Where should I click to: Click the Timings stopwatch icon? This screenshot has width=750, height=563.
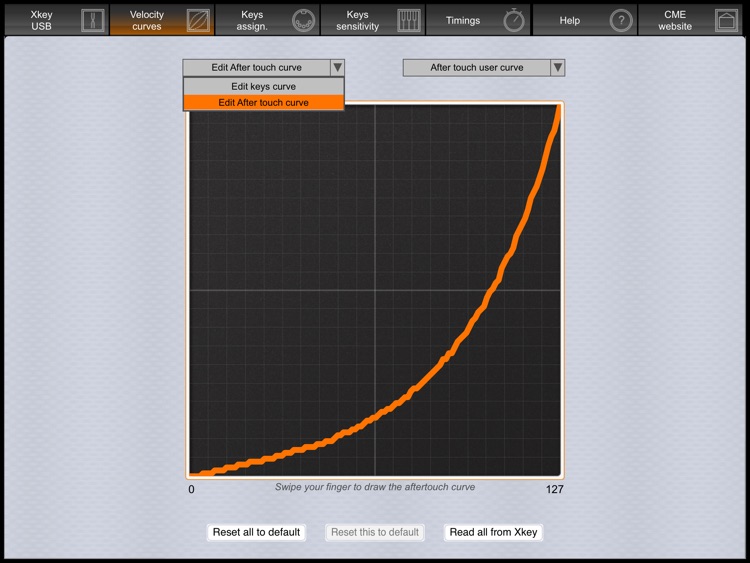click(514, 21)
